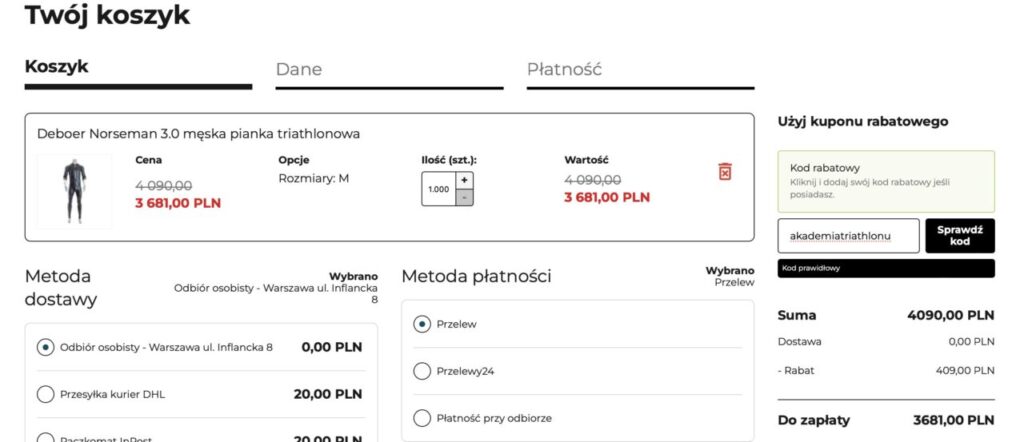Click the quantity field showing 1.000

tap(439, 189)
